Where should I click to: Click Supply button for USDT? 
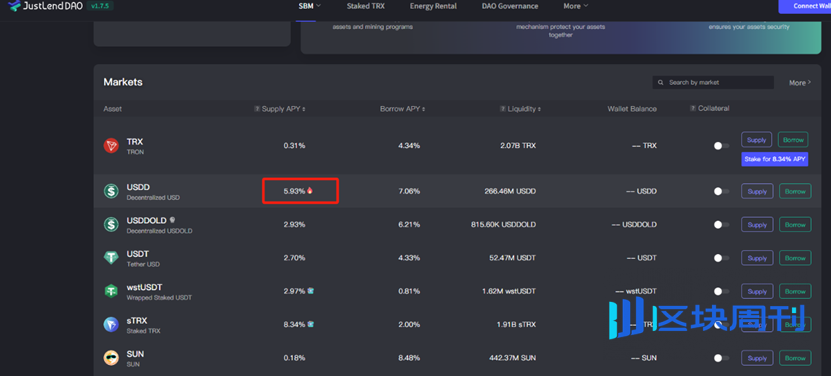(757, 258)
